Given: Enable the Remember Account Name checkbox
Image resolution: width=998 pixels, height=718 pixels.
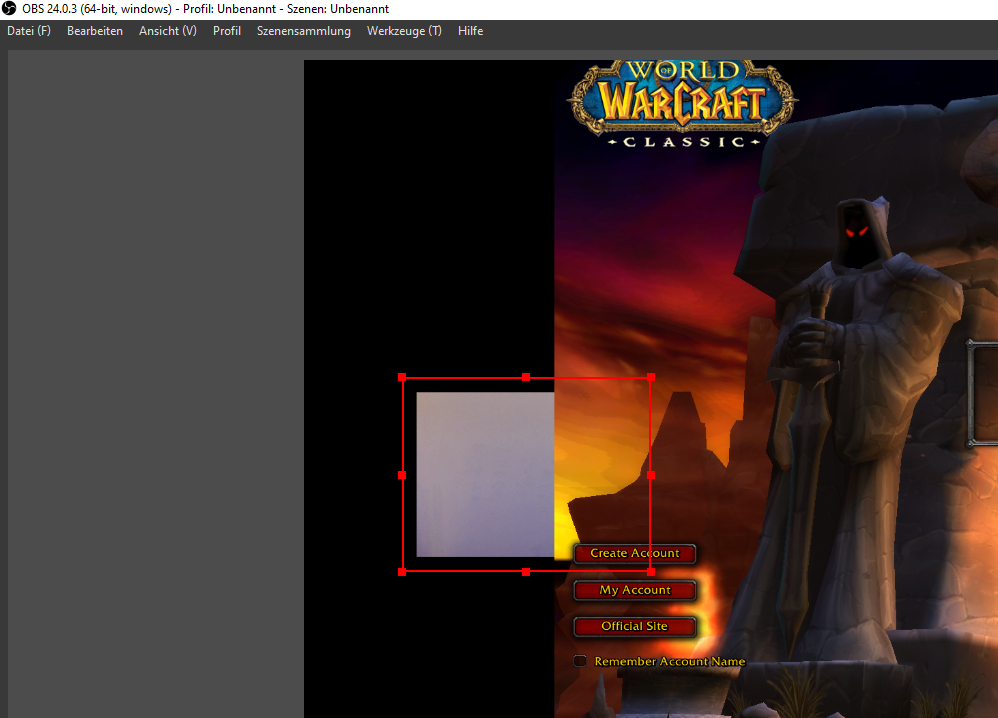Looking at the screenshot, I should click(580, 661).
